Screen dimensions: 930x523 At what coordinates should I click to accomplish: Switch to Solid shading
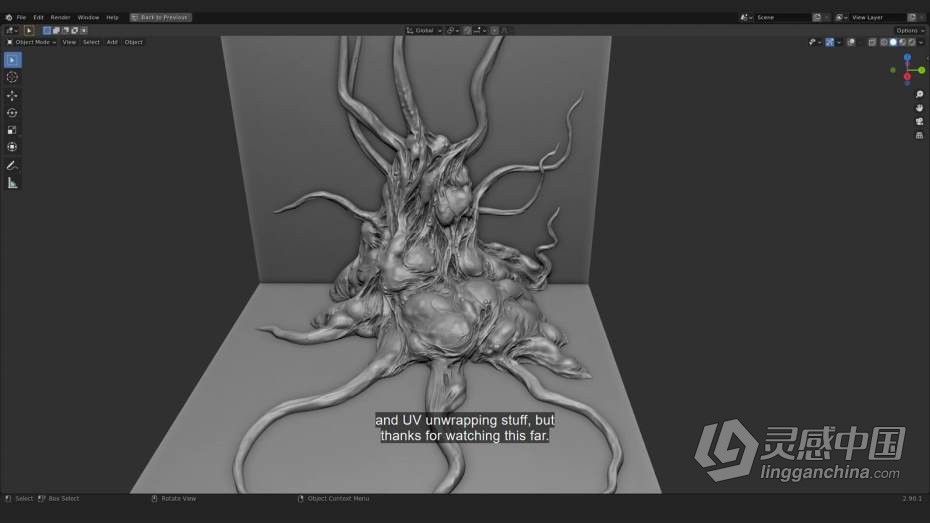[893, 42]
